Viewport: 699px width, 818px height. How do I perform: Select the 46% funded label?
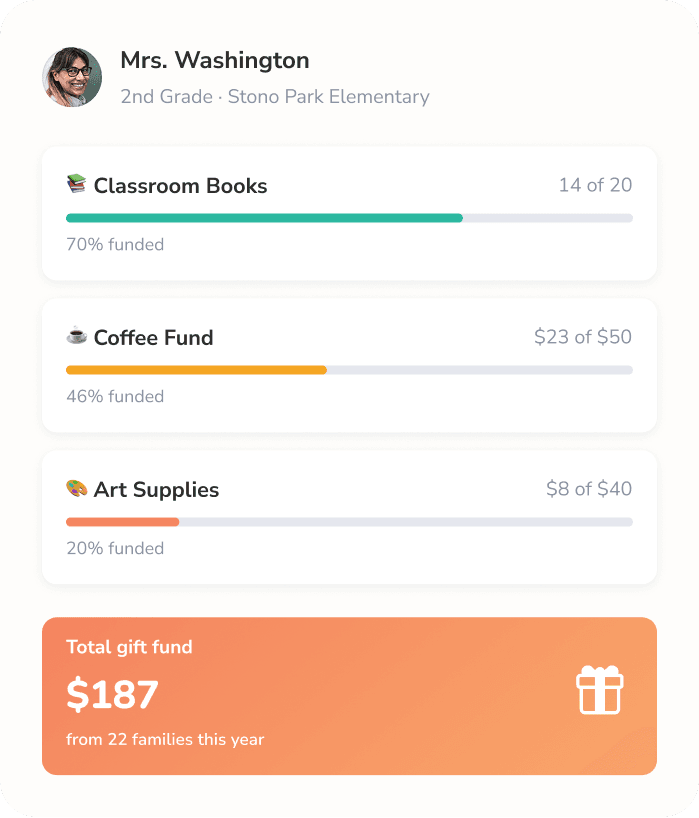(x=113, y=396)
